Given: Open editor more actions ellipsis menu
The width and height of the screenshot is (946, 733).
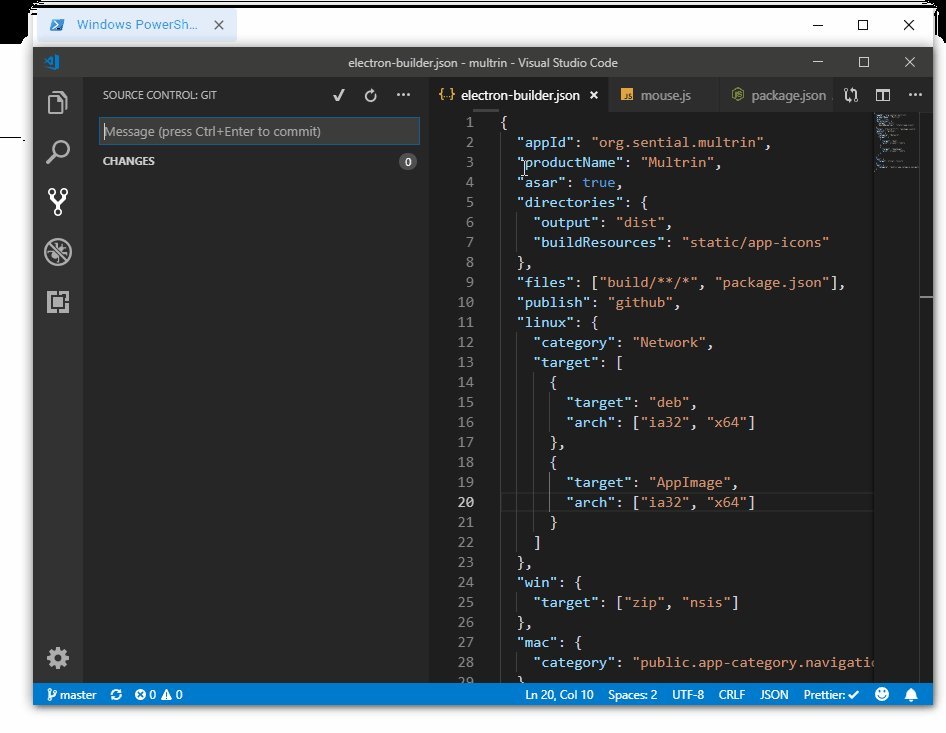Looking at the screenshot, I should pyautogui.click(x=914, y=95).
